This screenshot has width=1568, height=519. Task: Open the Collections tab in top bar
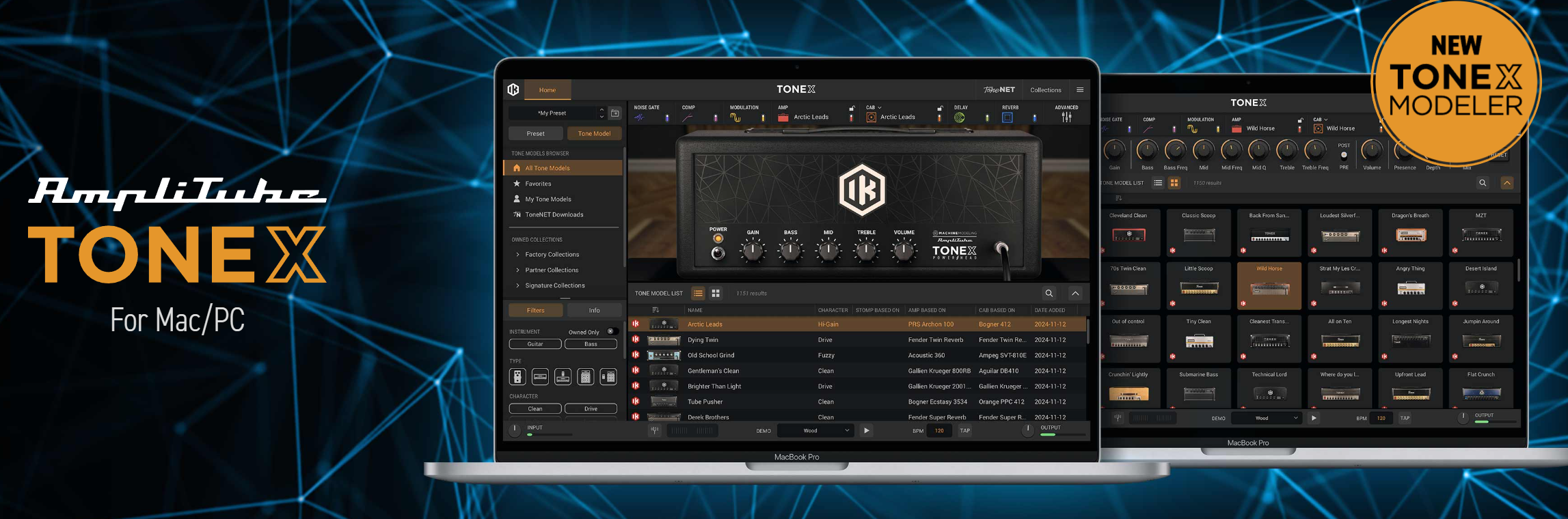coord(1046,89)
